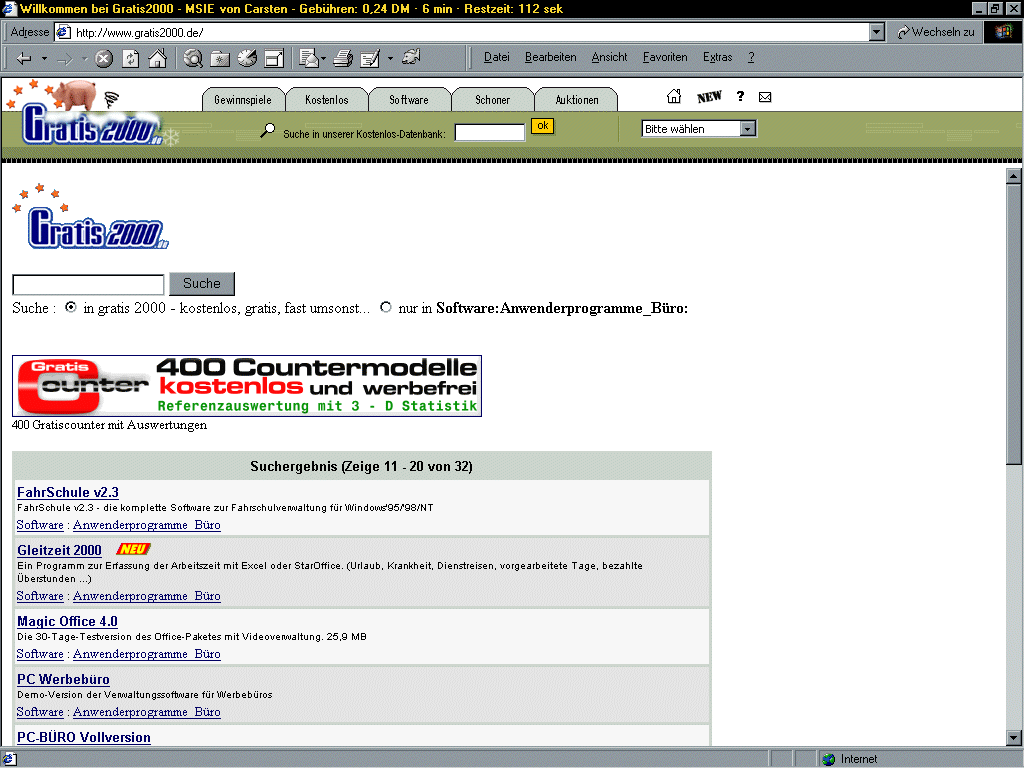Click the site home house icon
The height and width of the screenshot is (768, 1024).
pyautogui.click(x=674, y=97)
